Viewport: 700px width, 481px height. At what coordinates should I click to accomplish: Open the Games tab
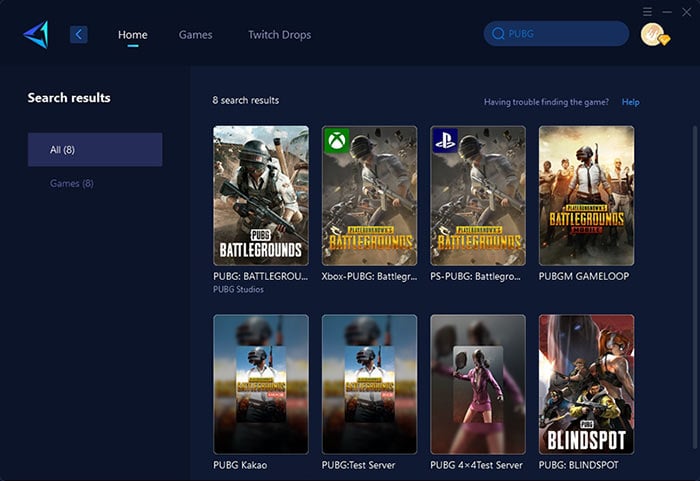point(196,35)
